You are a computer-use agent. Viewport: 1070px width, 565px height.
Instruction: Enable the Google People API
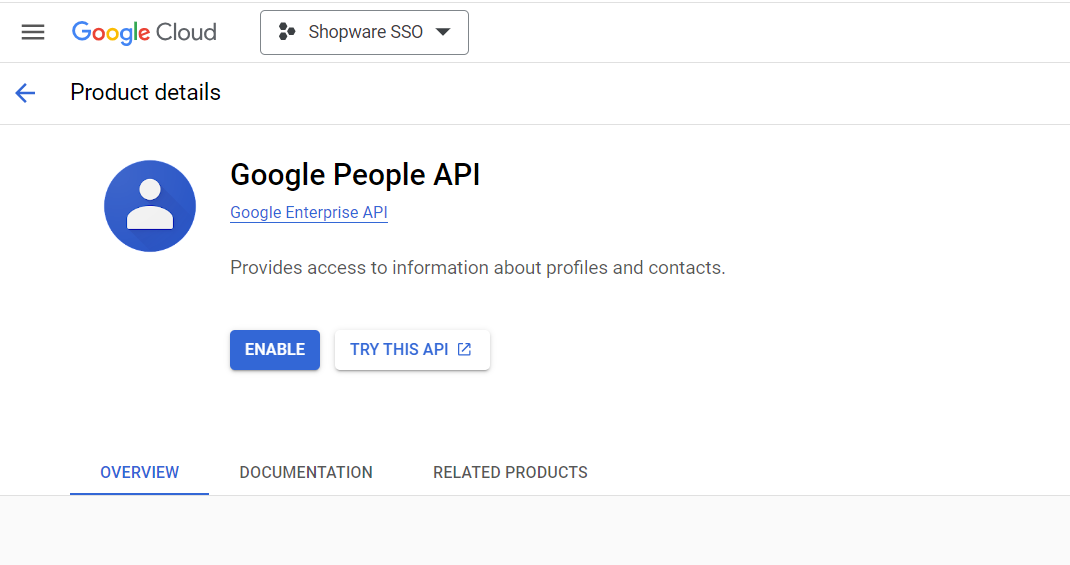pos(275,349)
